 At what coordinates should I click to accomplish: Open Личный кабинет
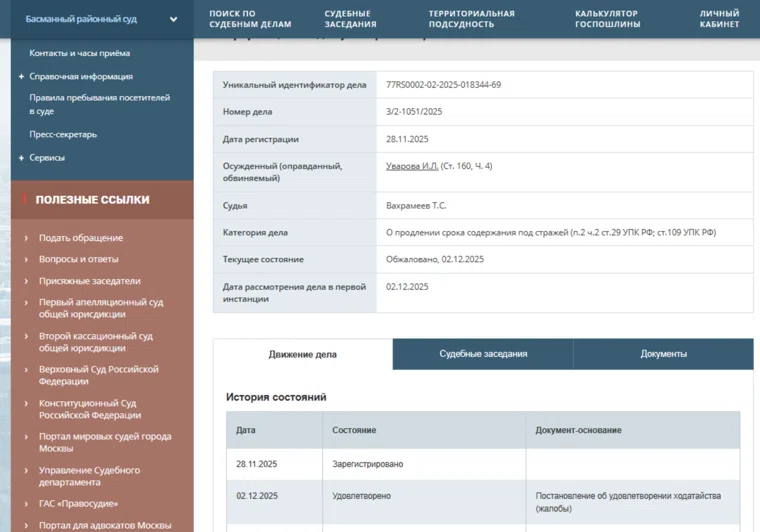tap(719, 19)
